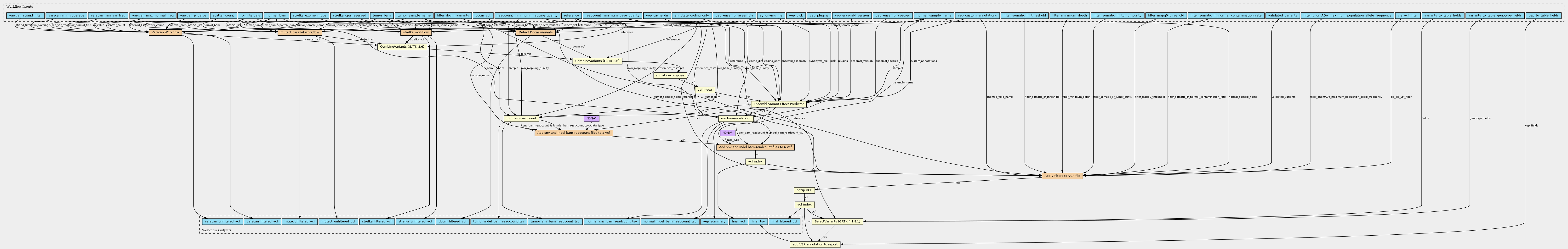Click the docm_filtered_vcf output box
Screen dimensions: 1568x249
point(452,222)
